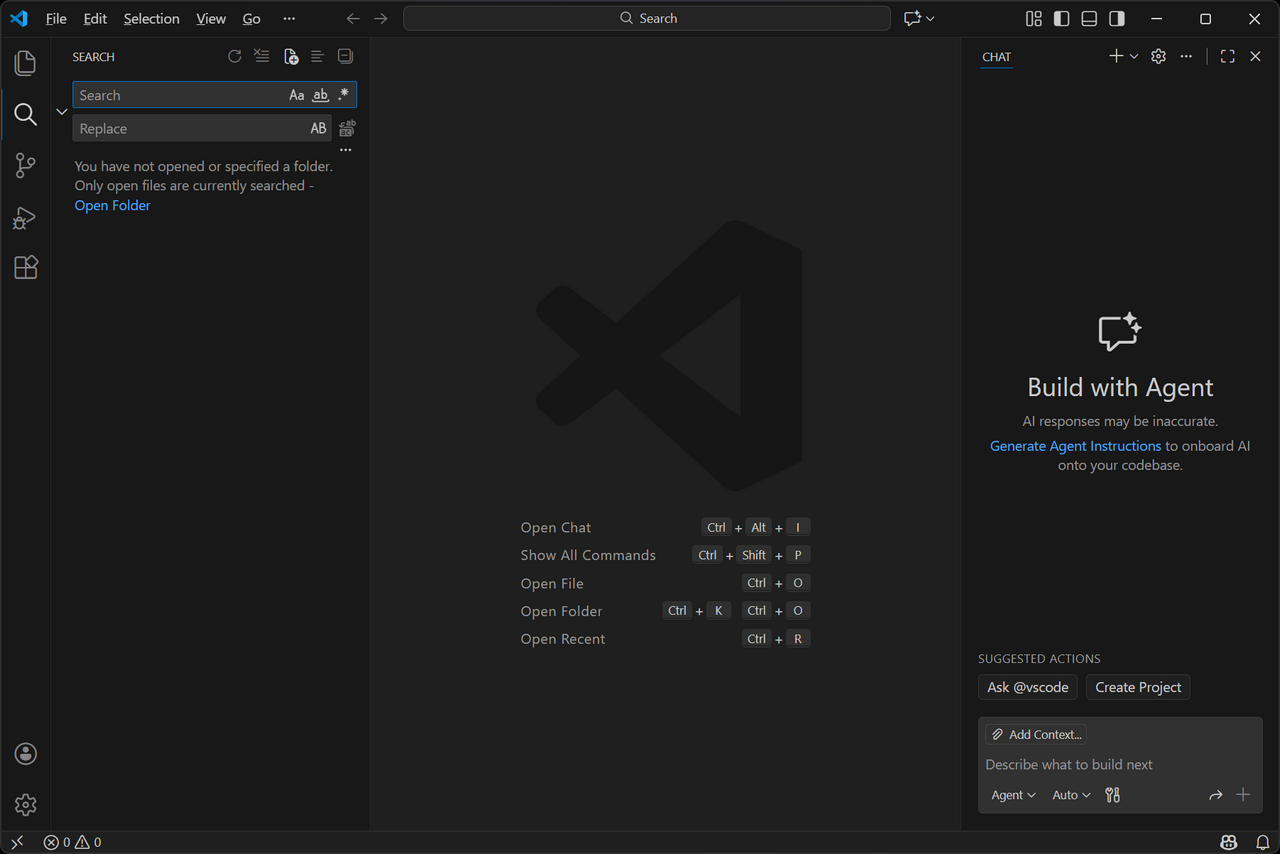Show more menu bar items
Viewport: 1280px width, 854px height.
(289, 18)
